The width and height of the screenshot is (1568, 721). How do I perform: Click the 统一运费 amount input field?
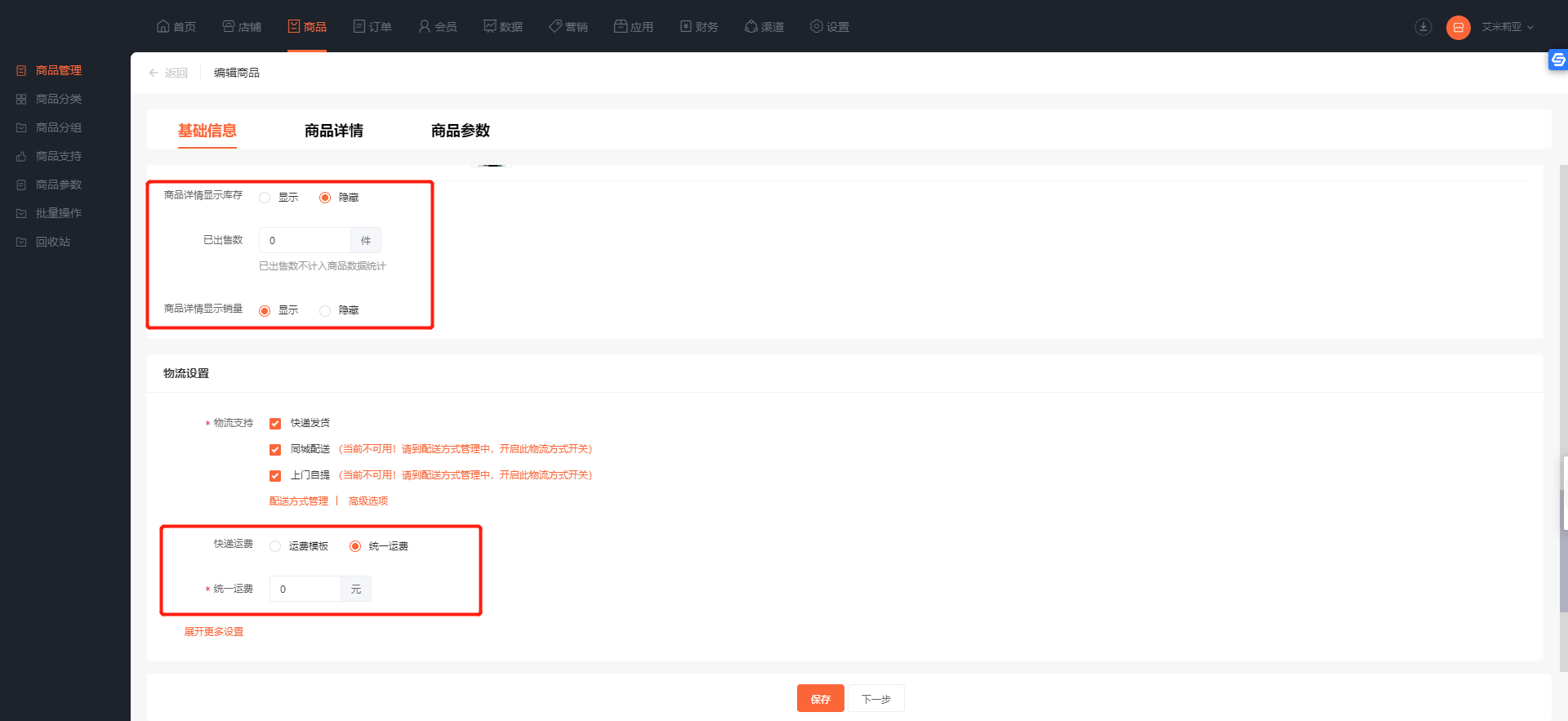pos(305,589)
